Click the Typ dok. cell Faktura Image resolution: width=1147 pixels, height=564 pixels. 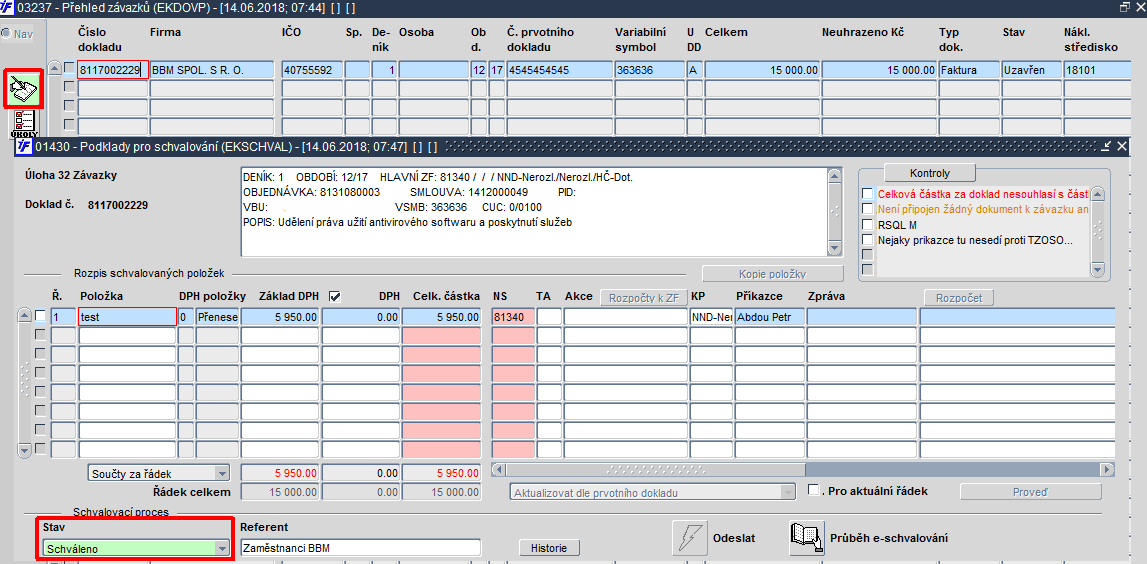pyautogui.click(x=969, y=70)
